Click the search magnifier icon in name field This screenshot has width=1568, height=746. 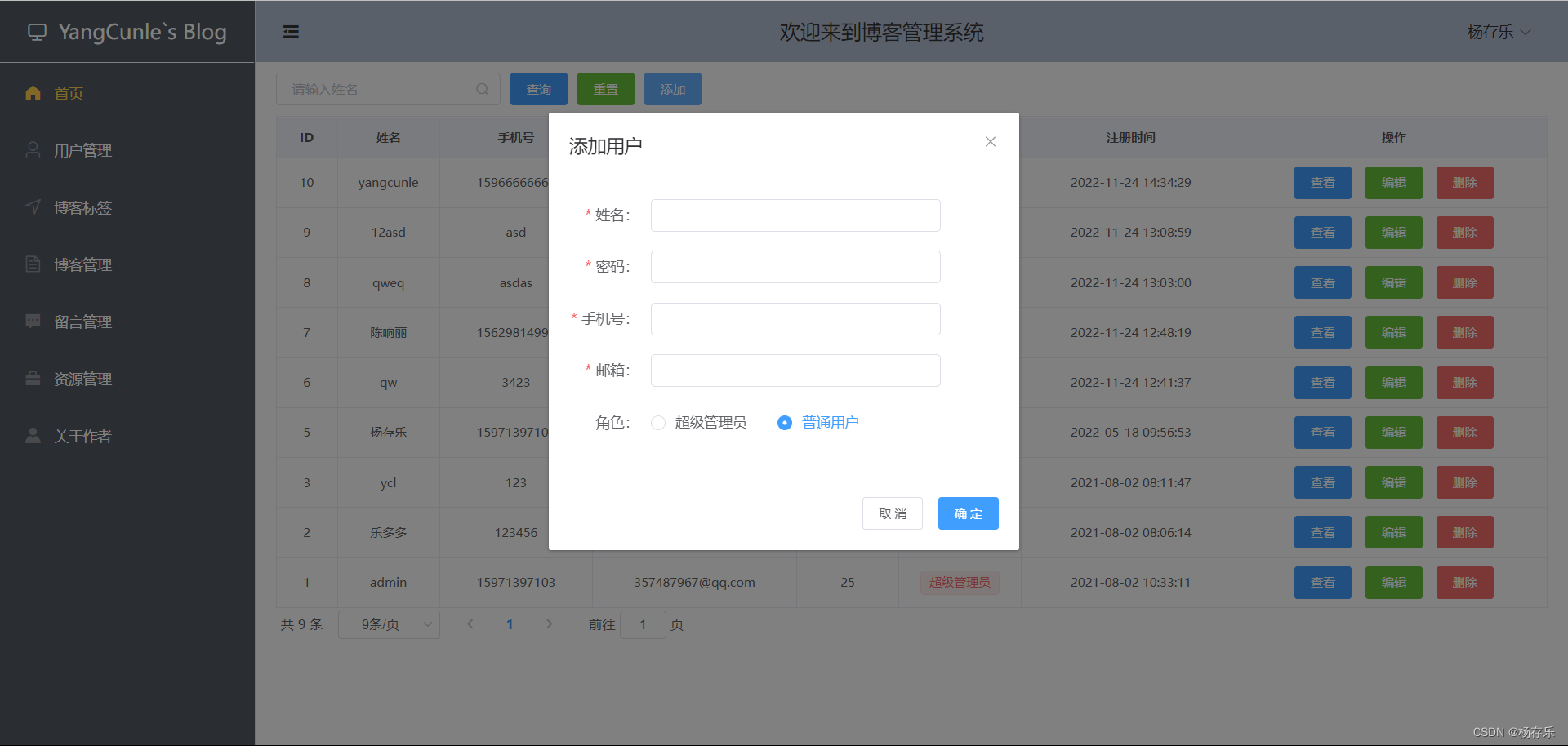click(x=483, y=89)
